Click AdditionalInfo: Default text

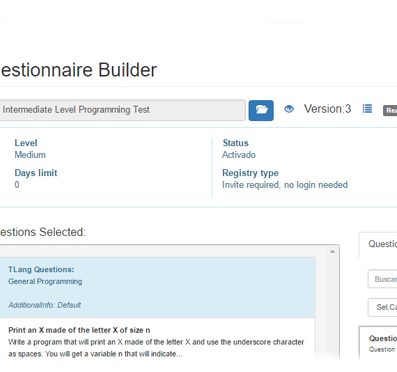45,305
